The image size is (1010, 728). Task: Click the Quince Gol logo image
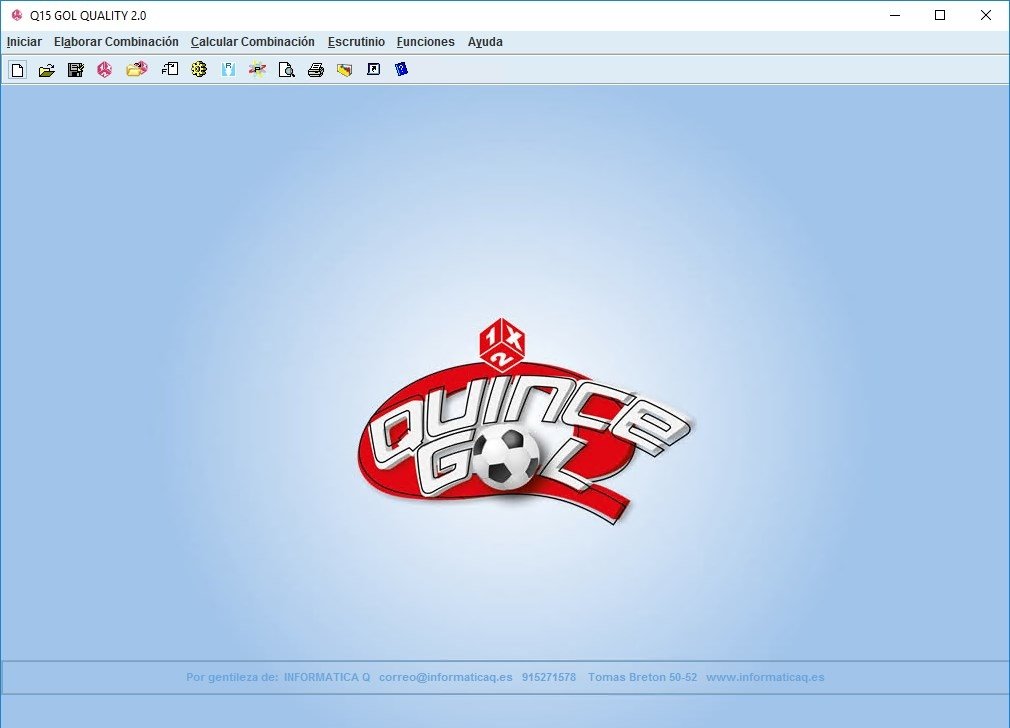tap(525, 420)
